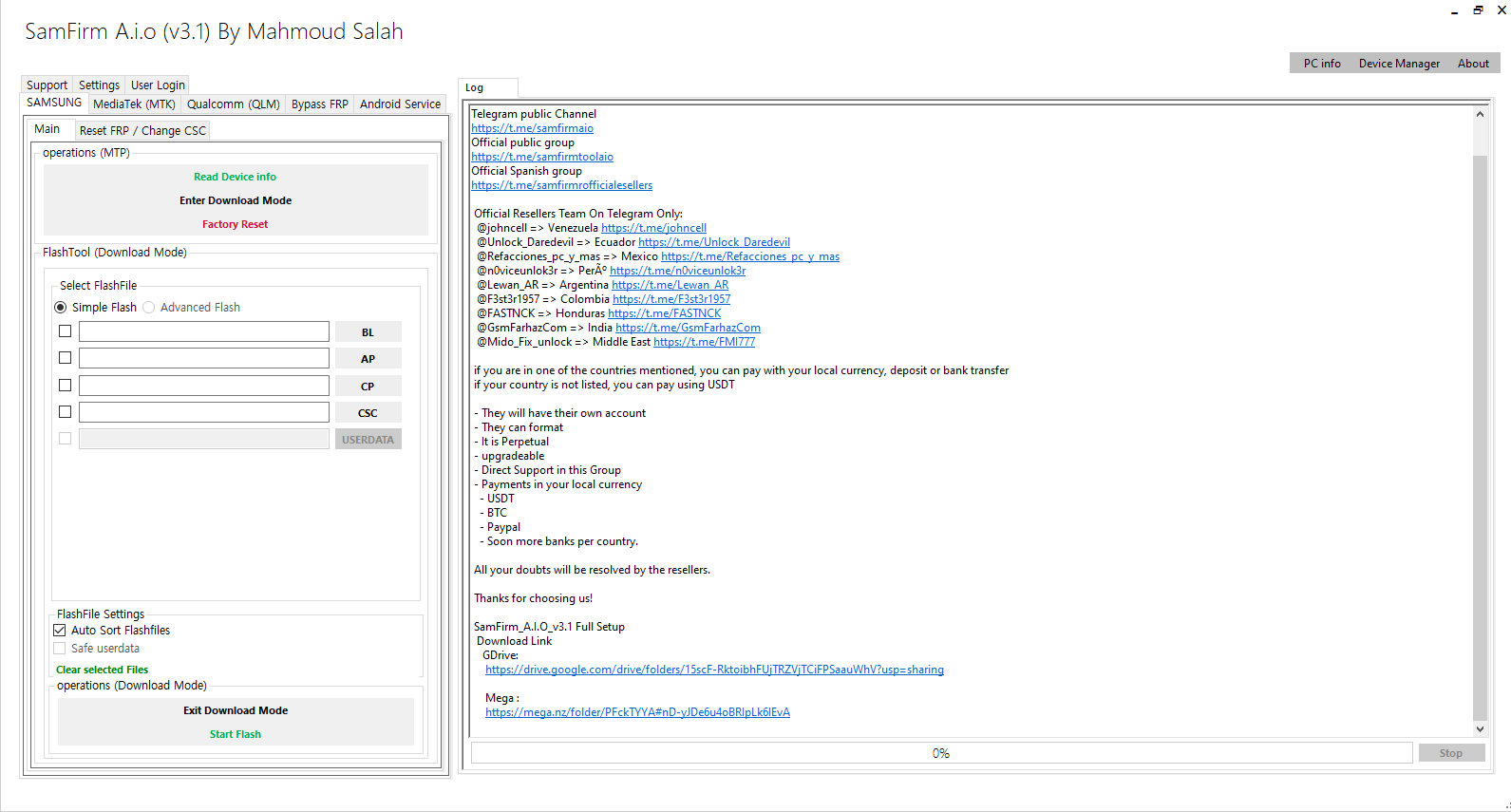Open the Support tab
Image resolution: width=1511 pixels, height=812 pixels.
click(x=47, y=85)
